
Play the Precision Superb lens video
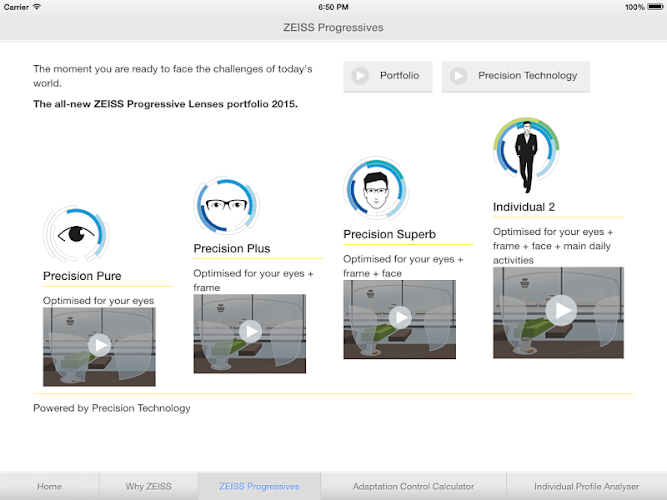(x=399, y=319)
